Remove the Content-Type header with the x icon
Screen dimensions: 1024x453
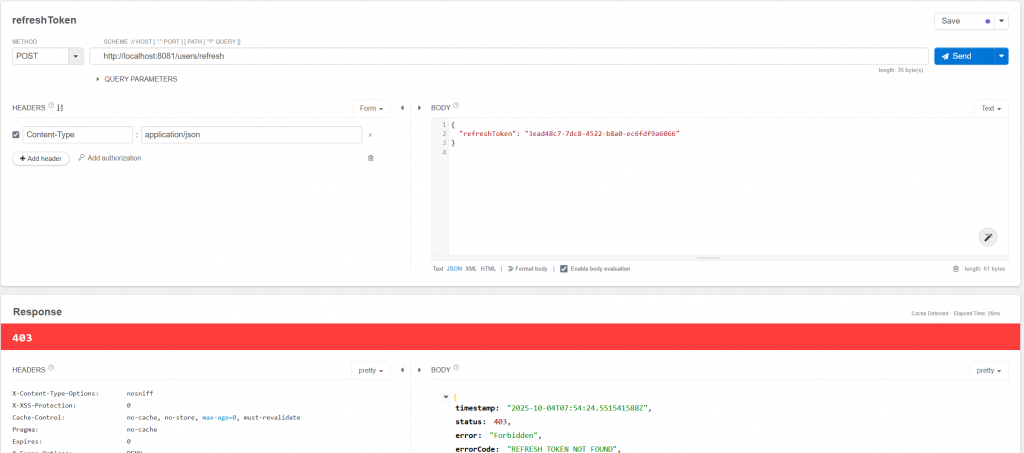coord(370,135)
